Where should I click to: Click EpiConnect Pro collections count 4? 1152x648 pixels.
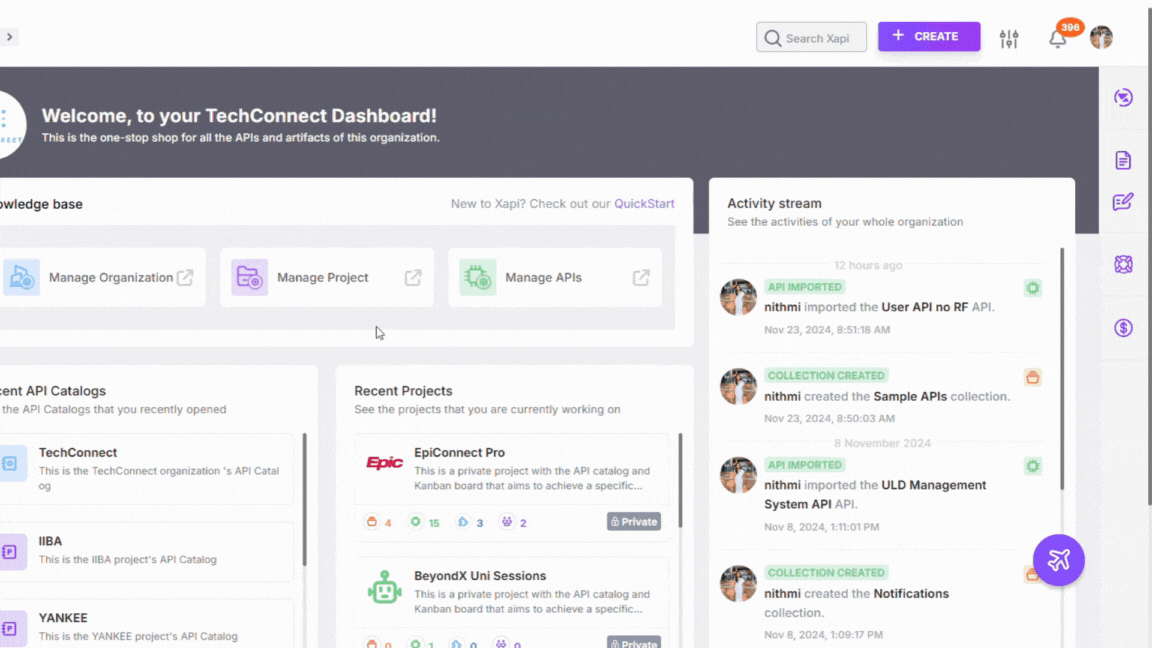378,522
